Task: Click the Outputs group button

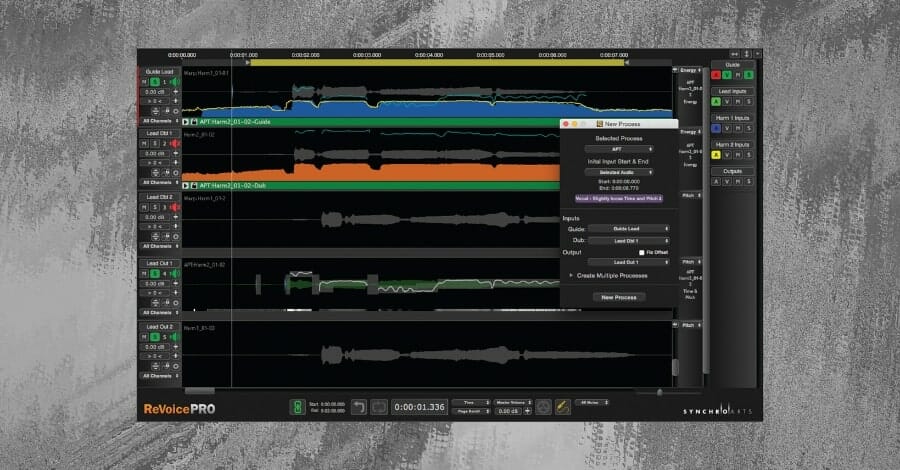Action: click(x=732, y=172)
